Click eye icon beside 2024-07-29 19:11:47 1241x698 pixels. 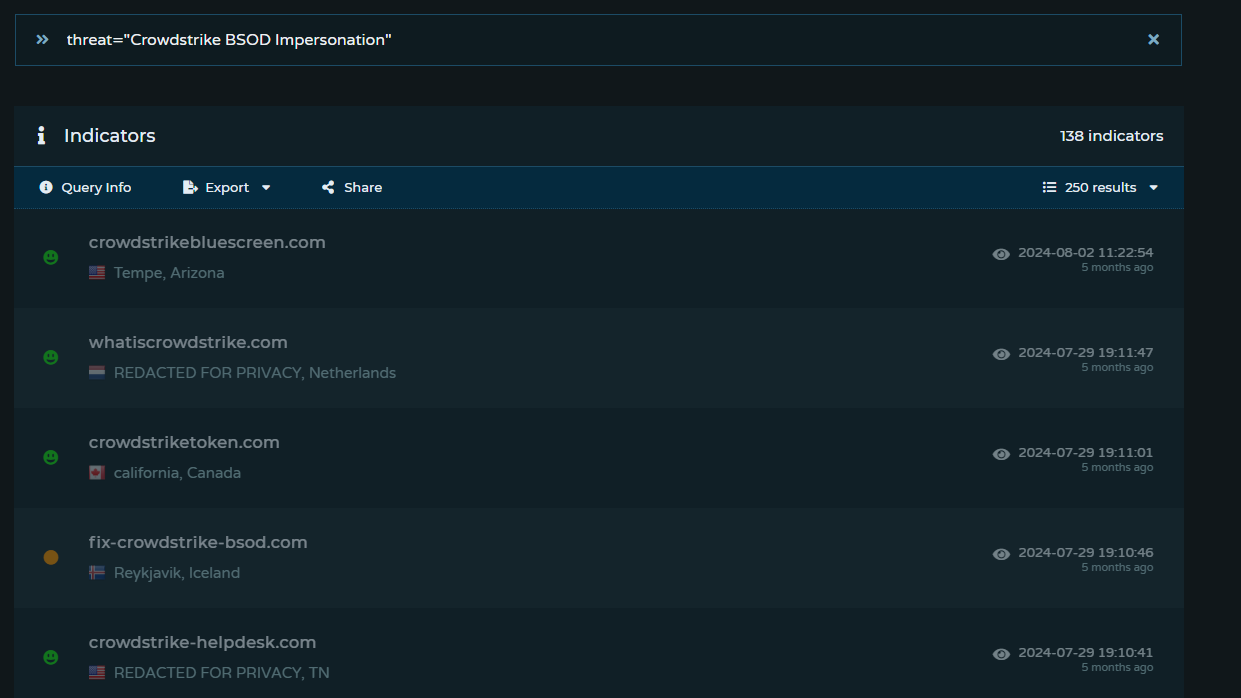click(x=1001, y=354)
